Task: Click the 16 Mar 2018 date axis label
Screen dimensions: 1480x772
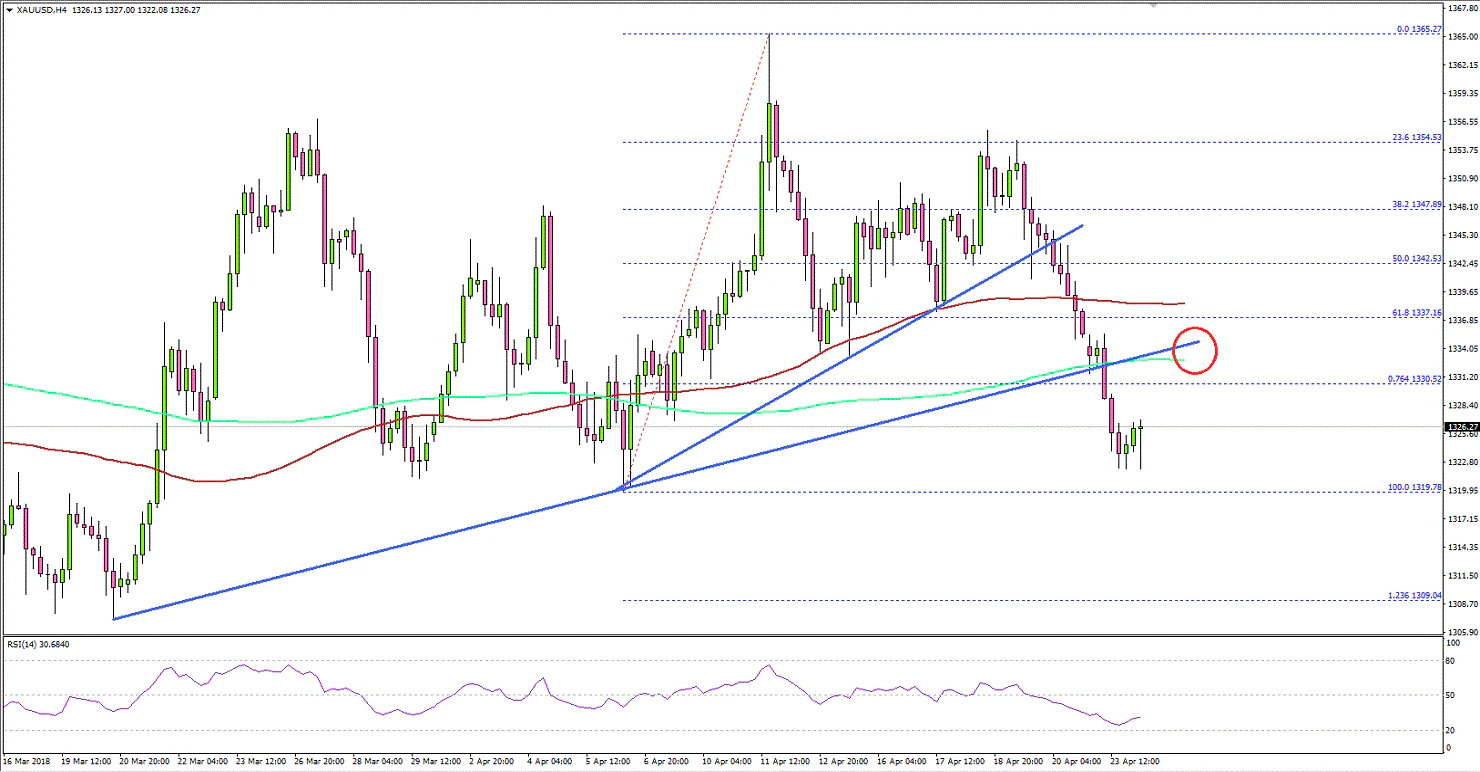Action: click(27, 761)
